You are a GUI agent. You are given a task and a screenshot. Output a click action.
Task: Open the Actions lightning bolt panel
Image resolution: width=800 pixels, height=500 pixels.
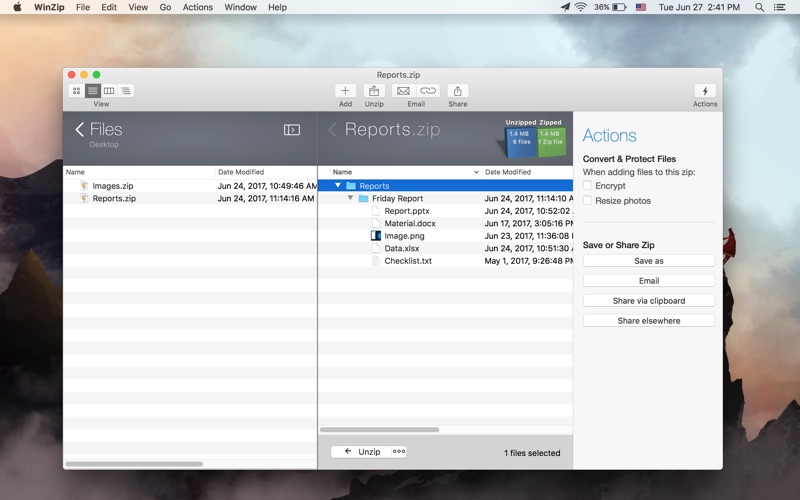click(704, 91)
